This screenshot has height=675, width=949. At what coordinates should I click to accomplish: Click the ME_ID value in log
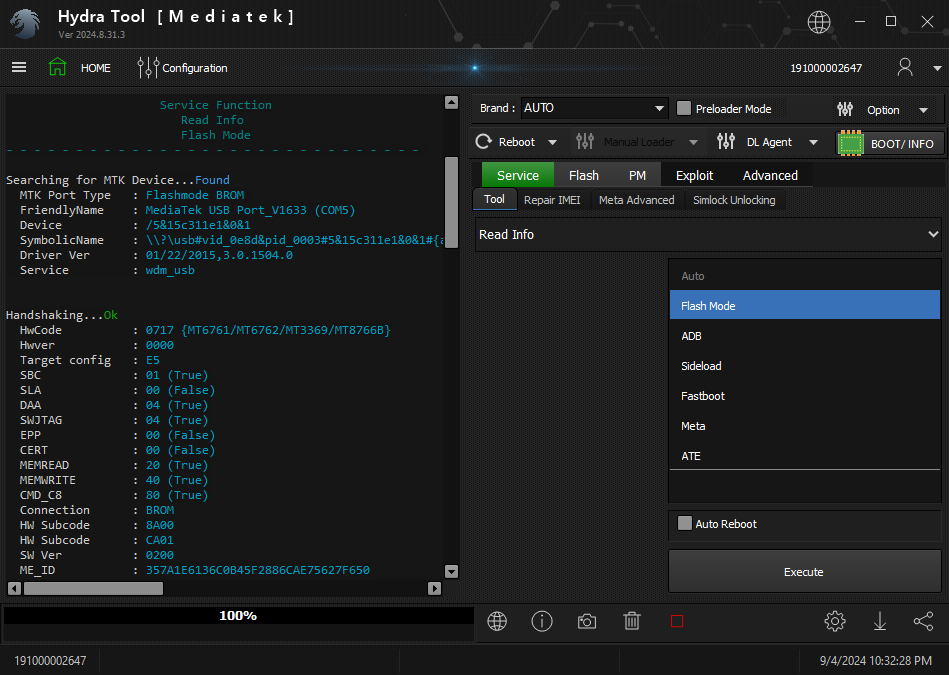click(x=257, y=570)
